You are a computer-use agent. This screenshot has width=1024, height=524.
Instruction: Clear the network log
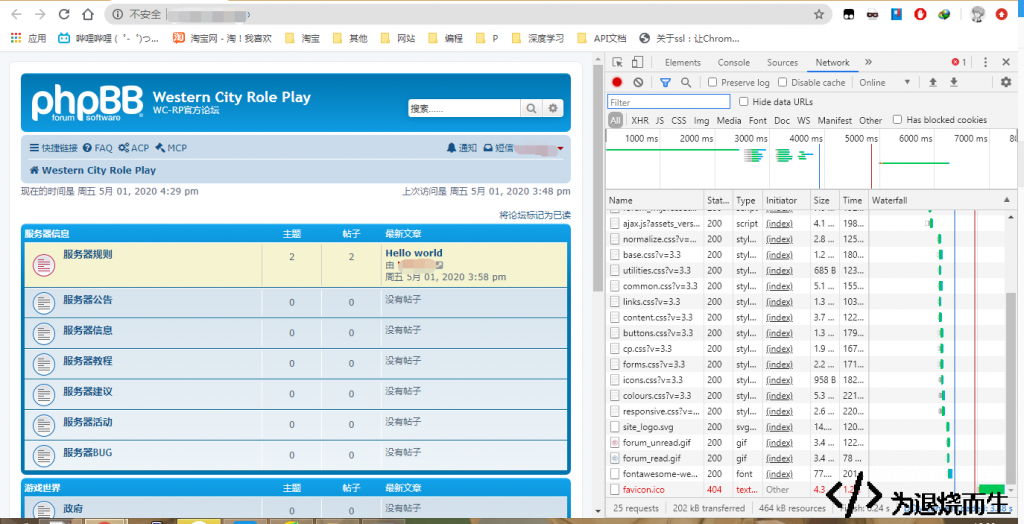click(x=638, y=82)
